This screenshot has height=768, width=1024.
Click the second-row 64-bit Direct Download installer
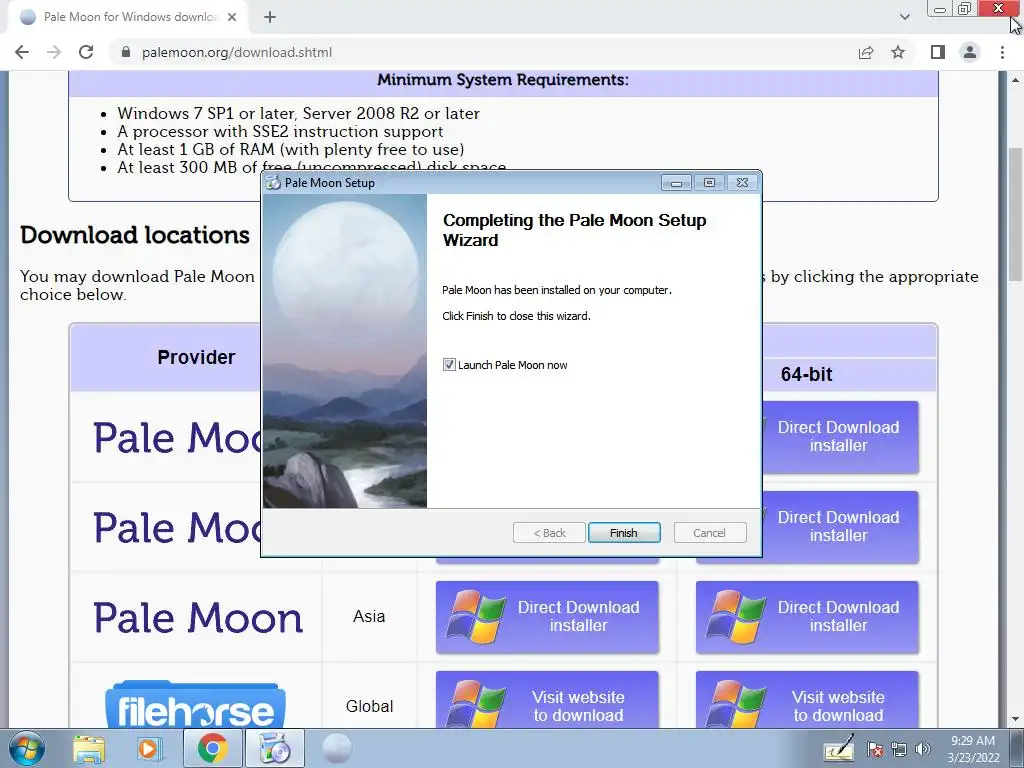click(x=840, y=526)
